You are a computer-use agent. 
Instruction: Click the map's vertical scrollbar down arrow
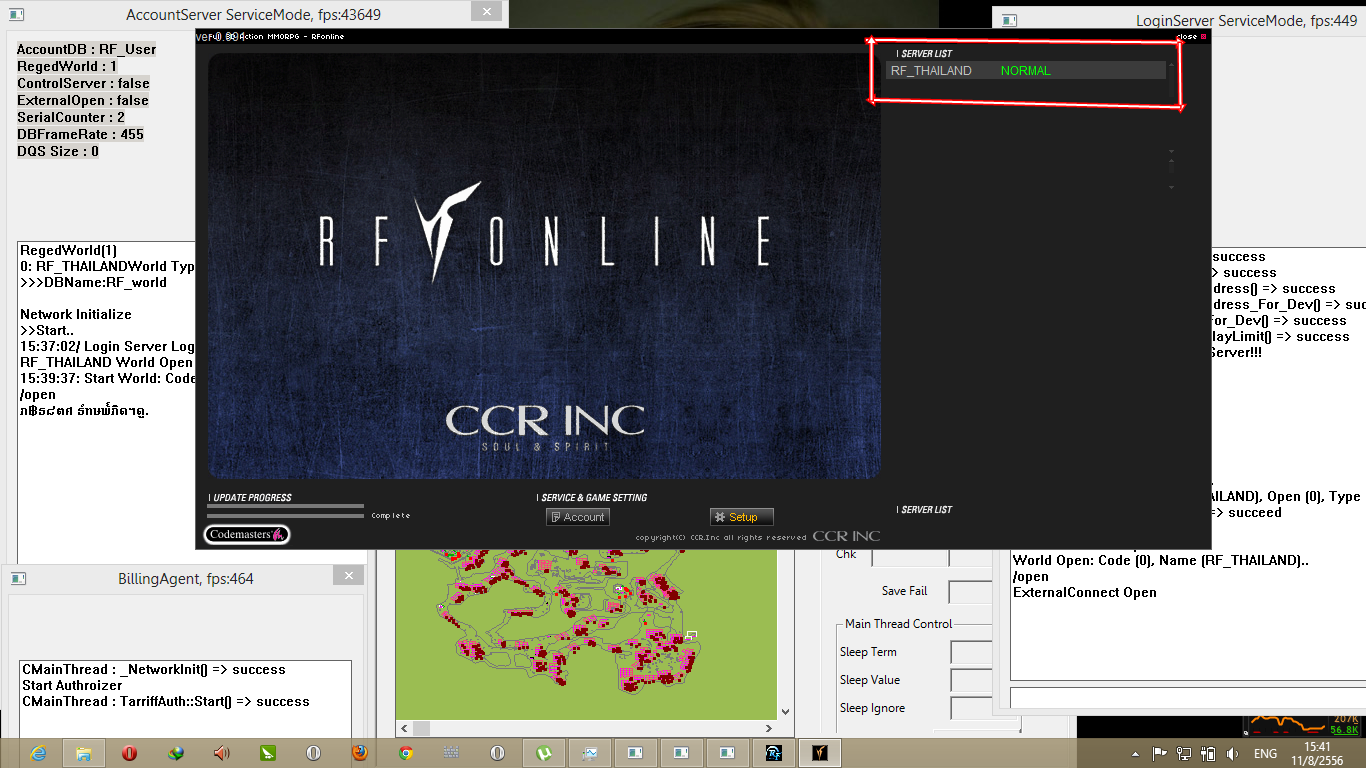(x=785, y=711)
